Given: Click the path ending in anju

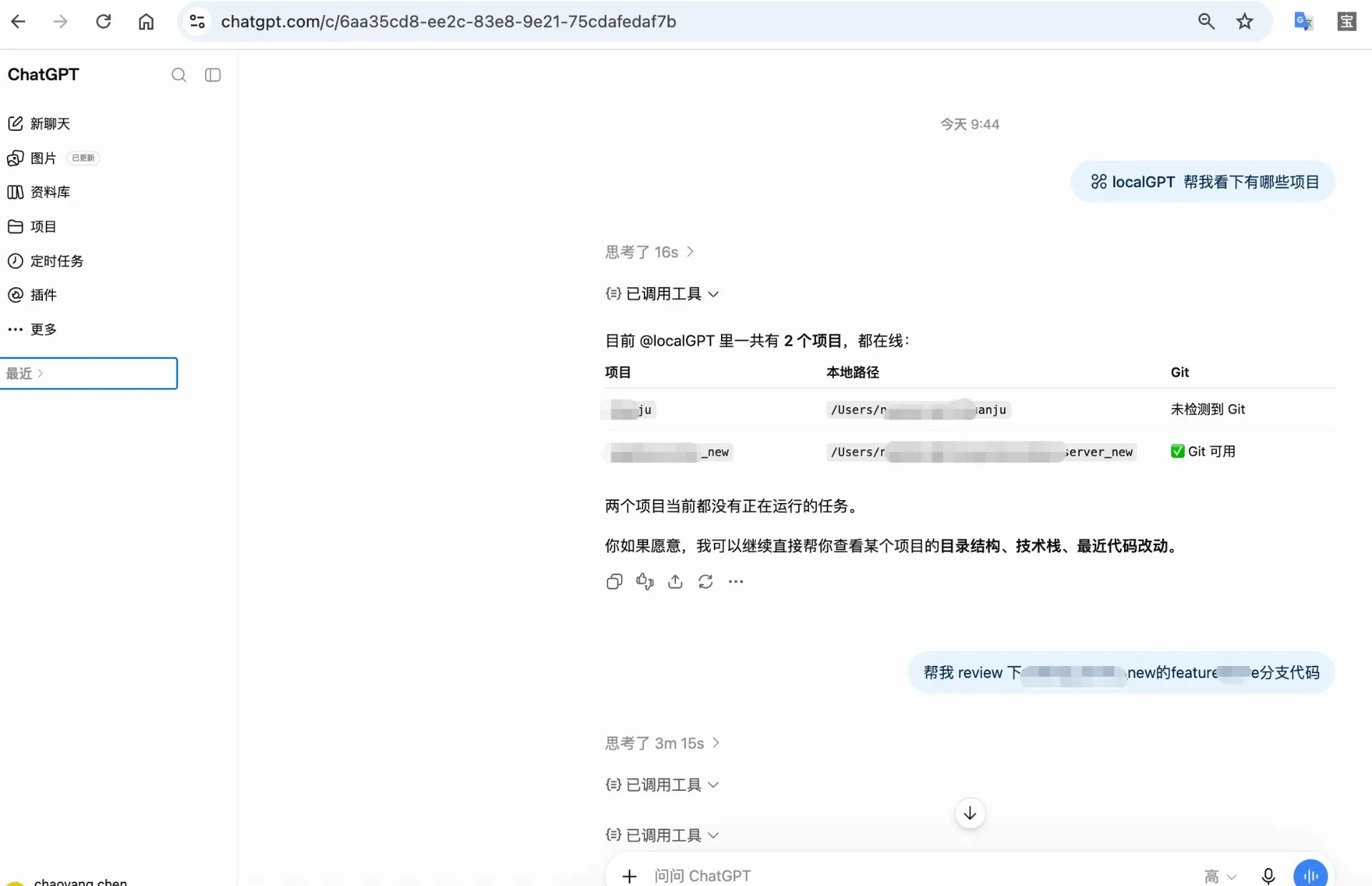Looking at the screenshot, I should 918,409.
